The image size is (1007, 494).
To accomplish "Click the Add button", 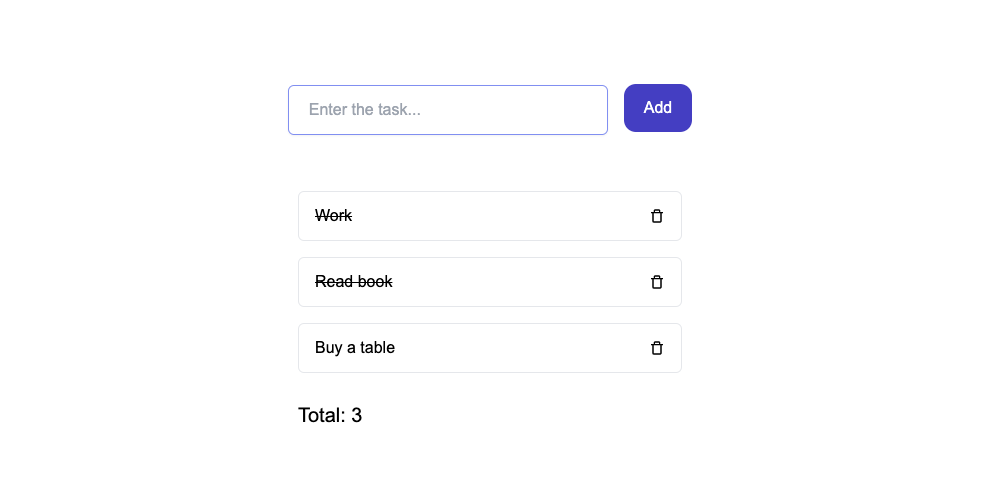I will click(658, 108).
